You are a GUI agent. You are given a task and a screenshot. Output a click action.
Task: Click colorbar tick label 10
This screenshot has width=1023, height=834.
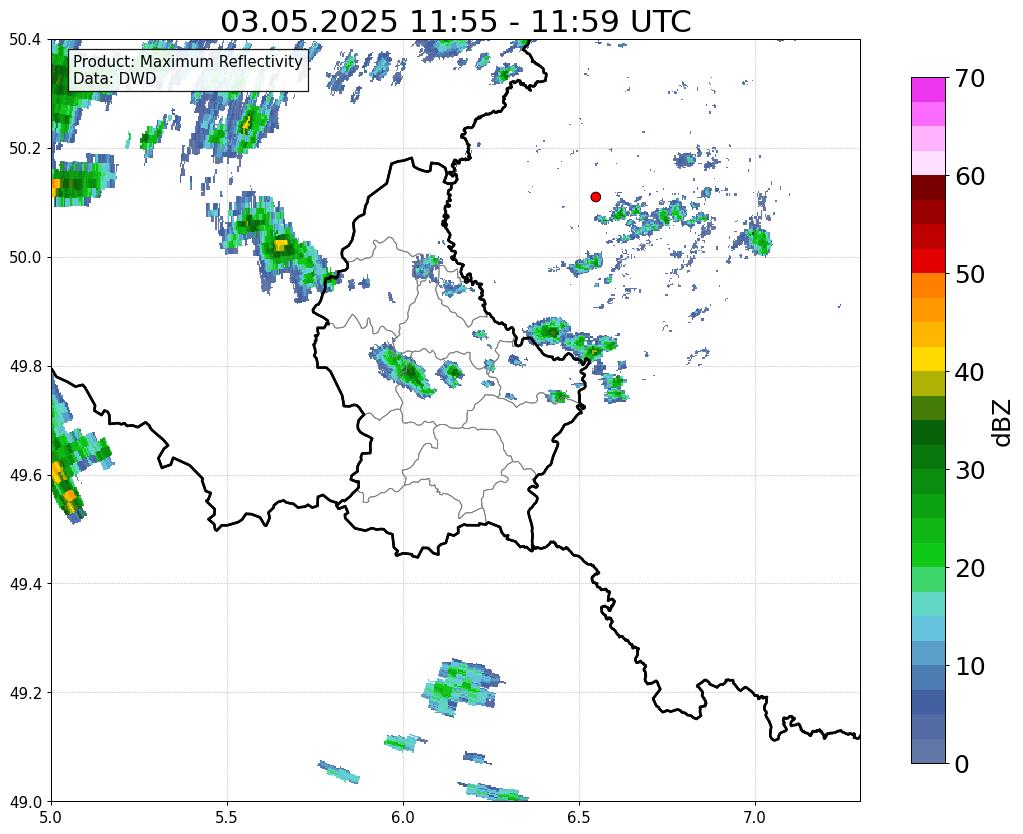970,666
